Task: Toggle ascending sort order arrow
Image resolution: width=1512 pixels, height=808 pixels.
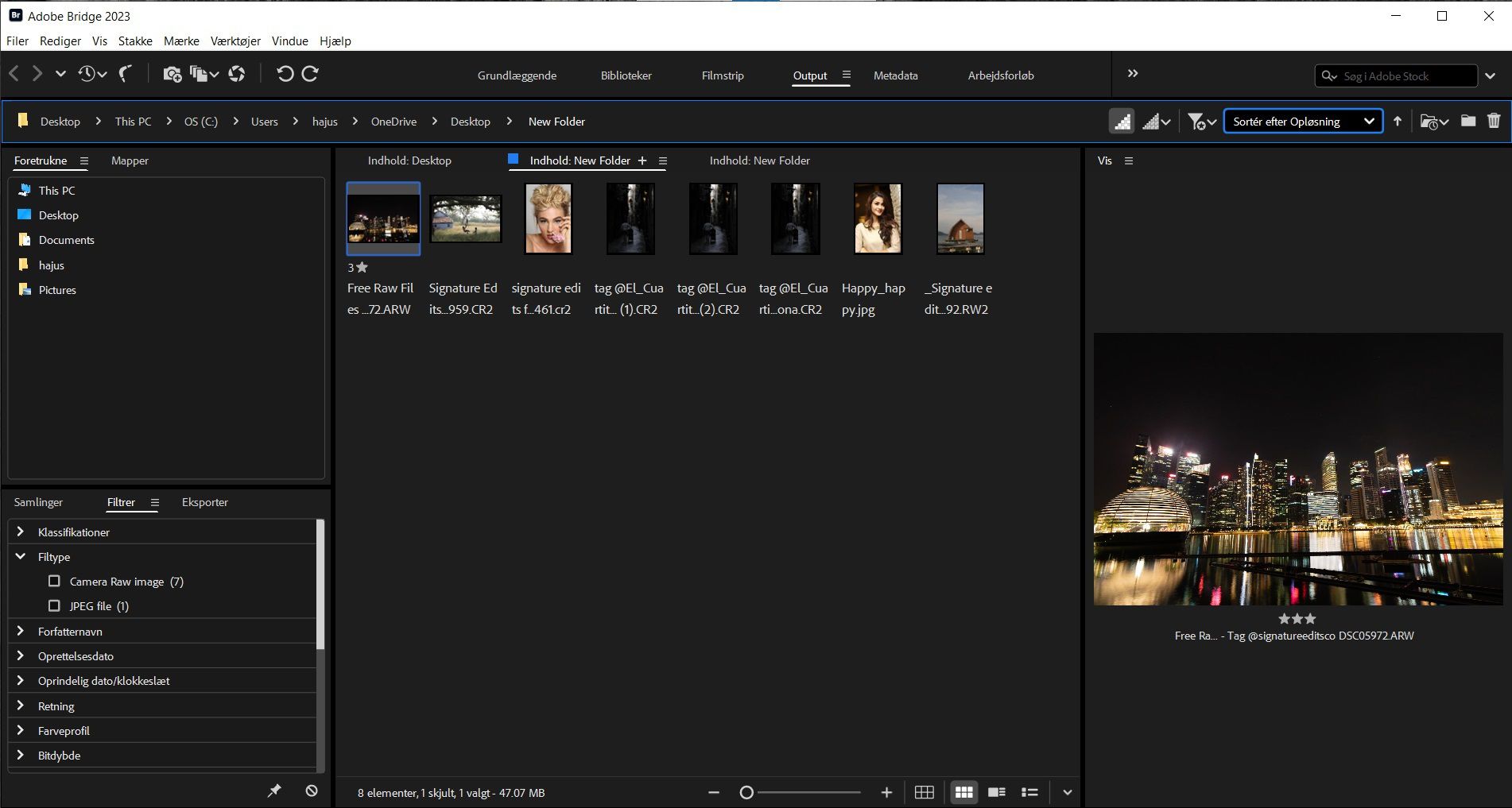Action: click(x=1398, y=122)
